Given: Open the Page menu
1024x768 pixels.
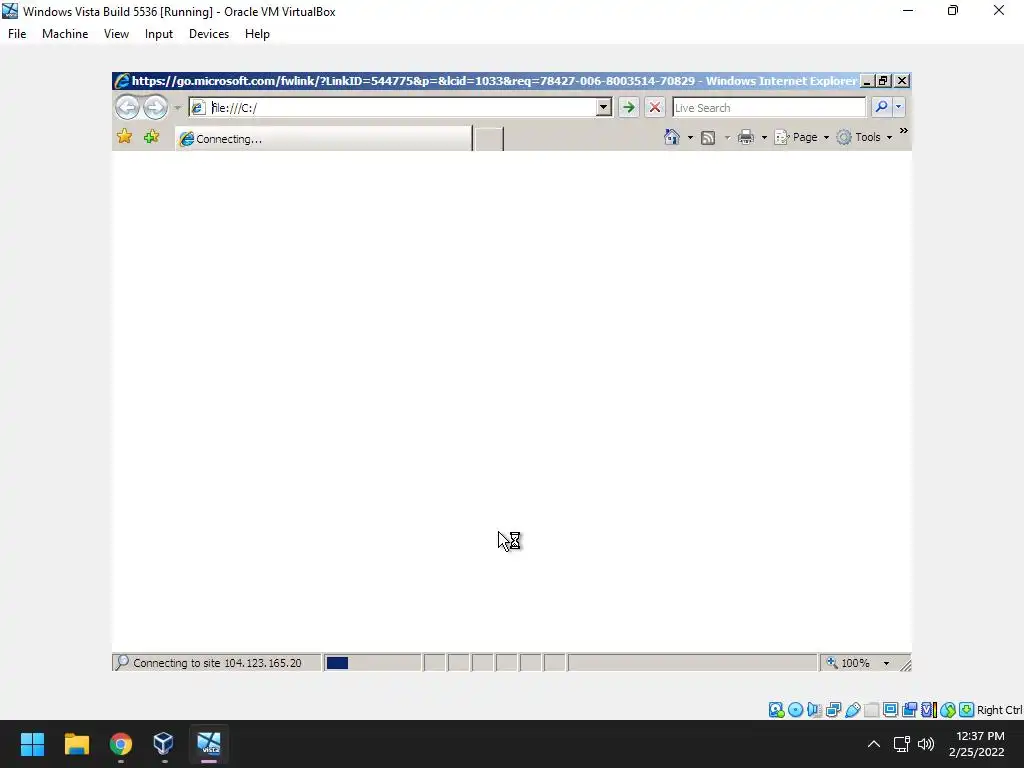Looking at the screenshot, I should pyautogui.click(x=802, y=137).
